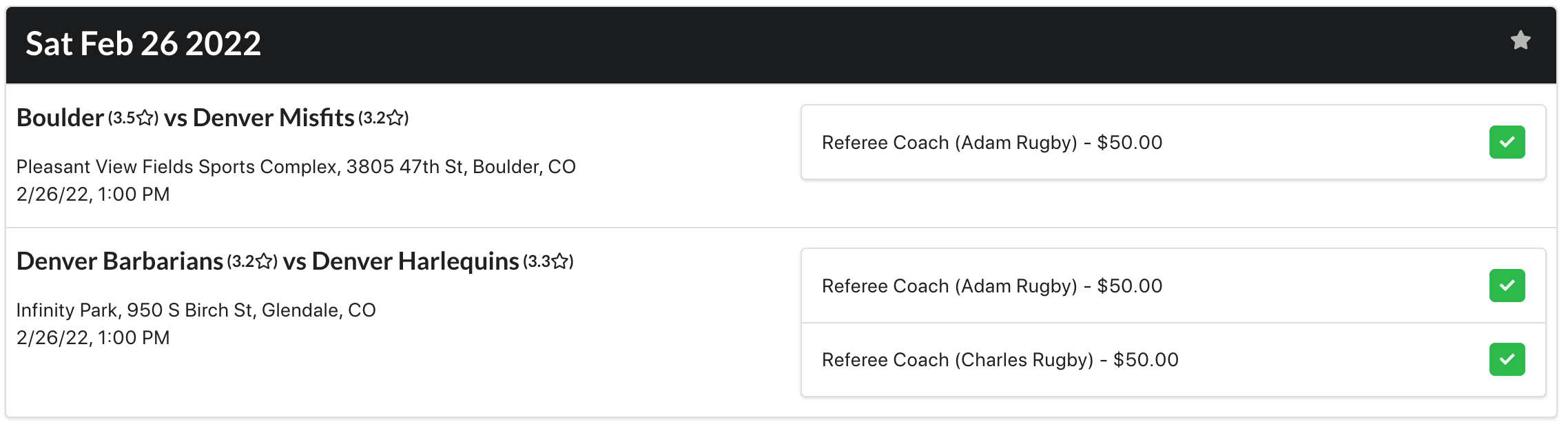The width and height of the screenshot is (1568, 429).
Task: Click the favorite star in the date header
Action: click(1520, 41)
